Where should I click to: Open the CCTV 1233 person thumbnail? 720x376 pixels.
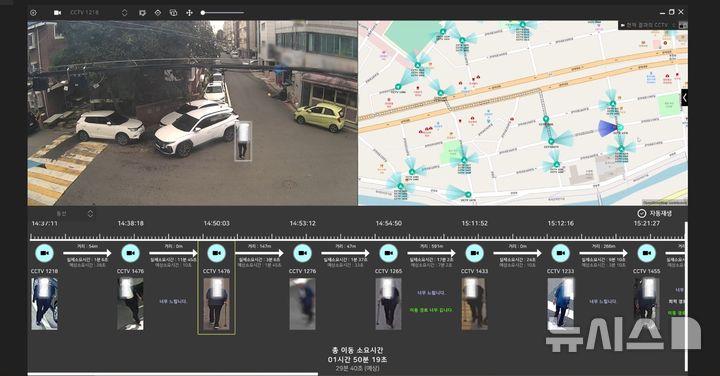pyautogui.click(x=561, y=303)
